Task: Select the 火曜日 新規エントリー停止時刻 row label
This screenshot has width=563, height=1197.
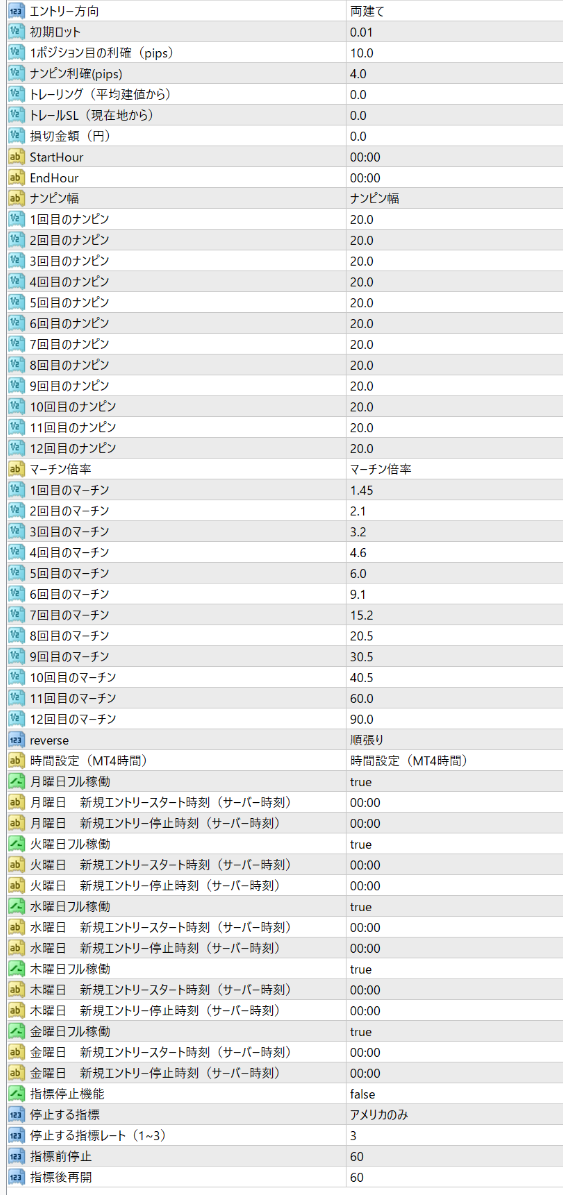Action: (x=155, y=886)
